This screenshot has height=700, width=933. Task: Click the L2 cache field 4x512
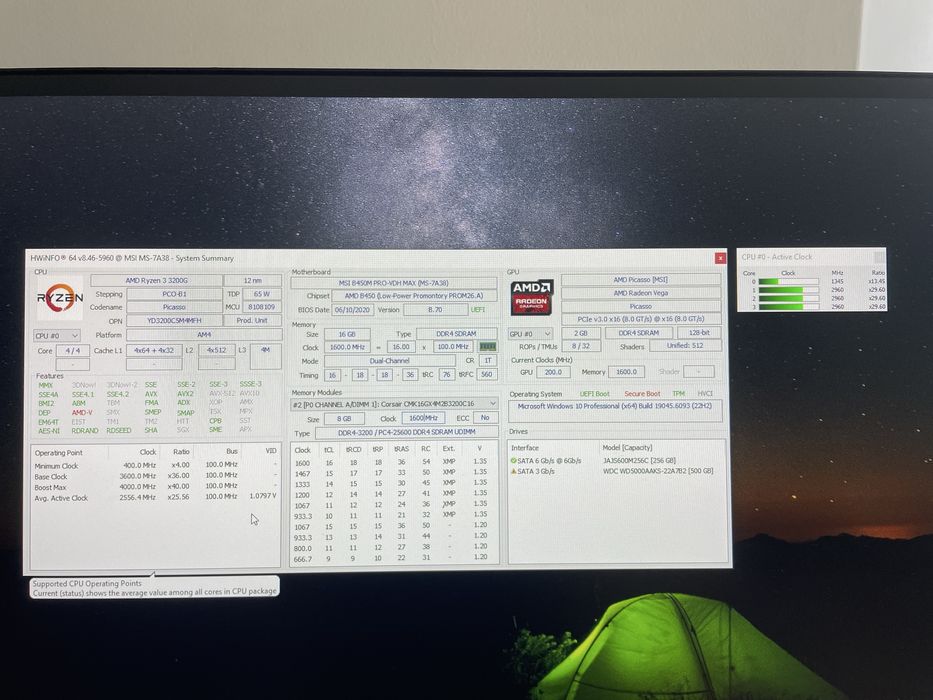point(217,351)
